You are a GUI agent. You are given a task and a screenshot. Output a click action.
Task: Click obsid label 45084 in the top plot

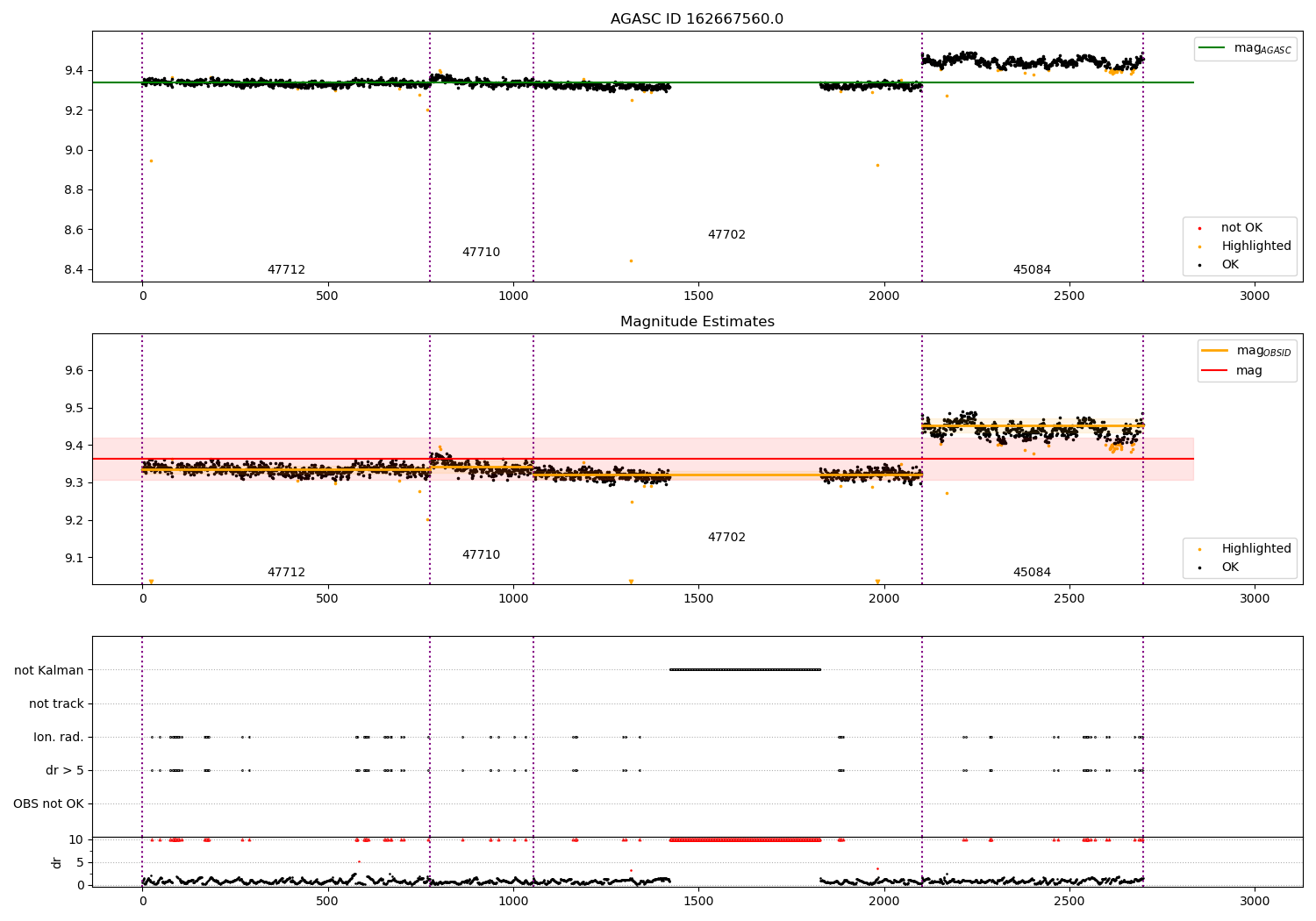click(1032, 270)
